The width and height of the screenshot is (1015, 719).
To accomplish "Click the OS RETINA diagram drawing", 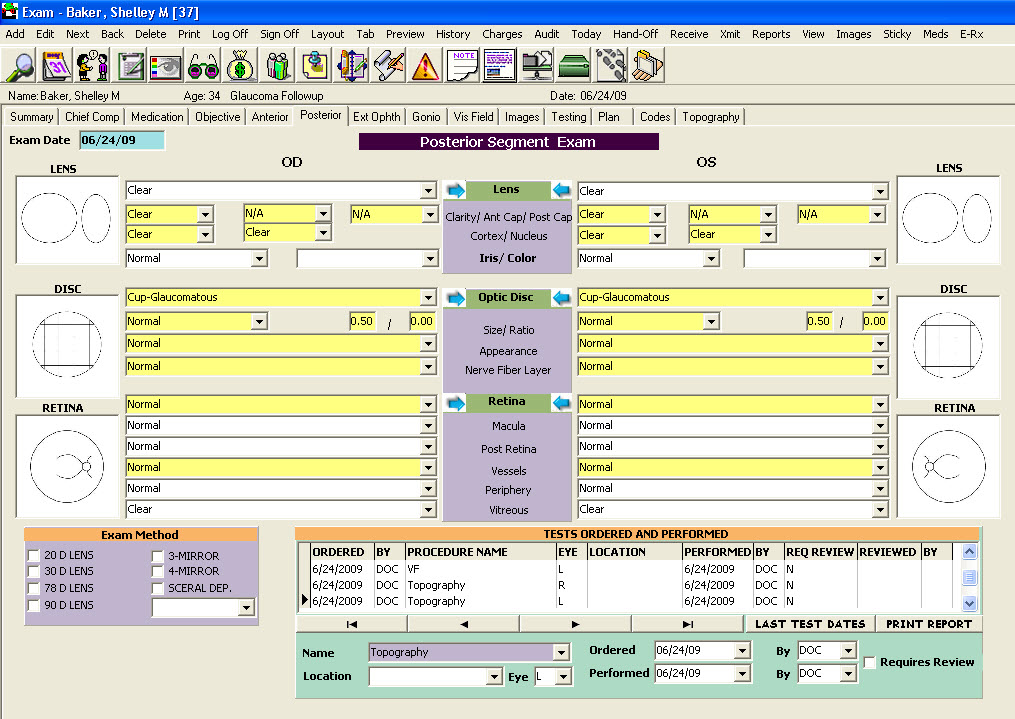I will point(948,467).
